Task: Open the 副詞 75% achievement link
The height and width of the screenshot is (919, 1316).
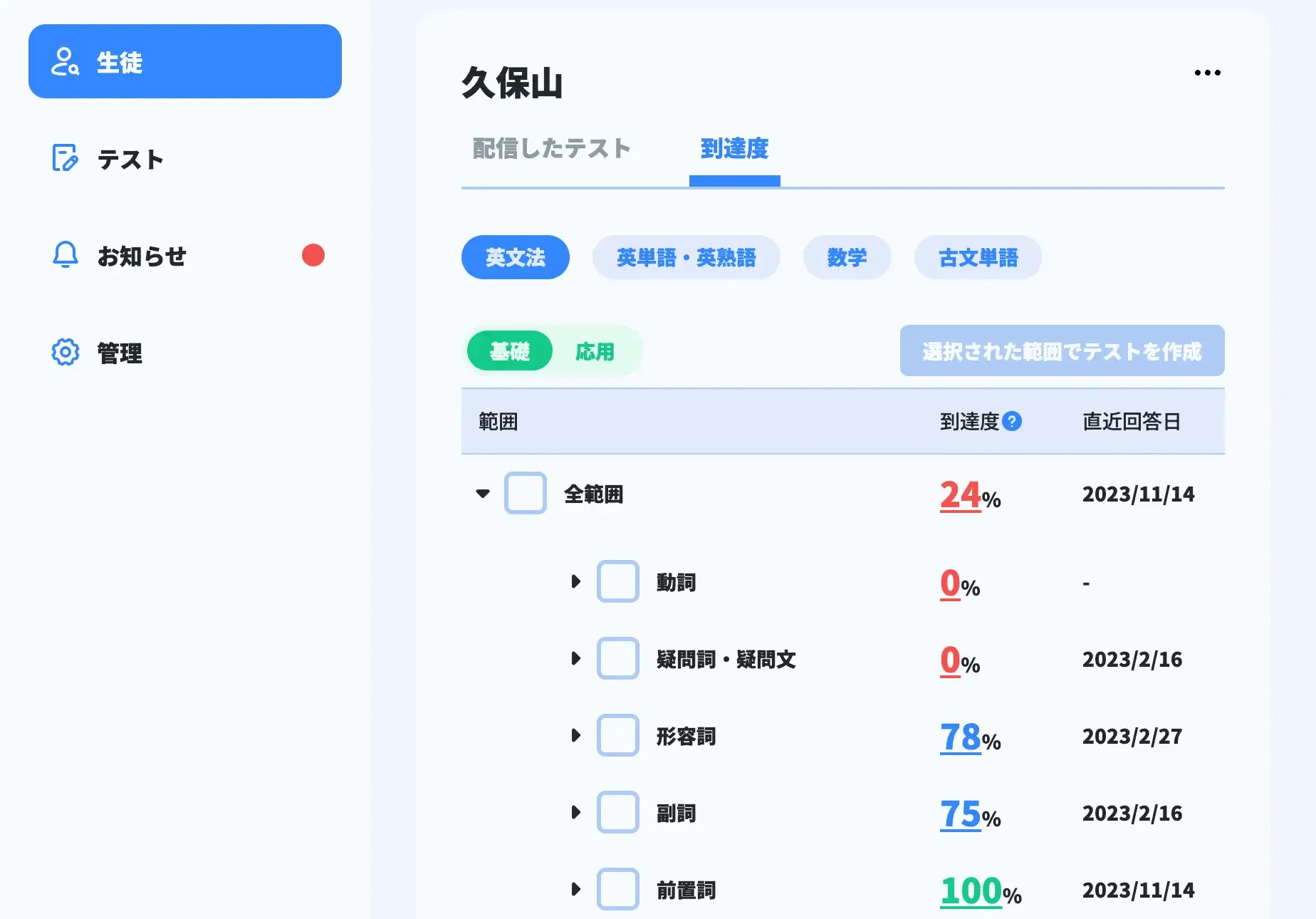Action: pyautogui.click(x=961, y=814)
